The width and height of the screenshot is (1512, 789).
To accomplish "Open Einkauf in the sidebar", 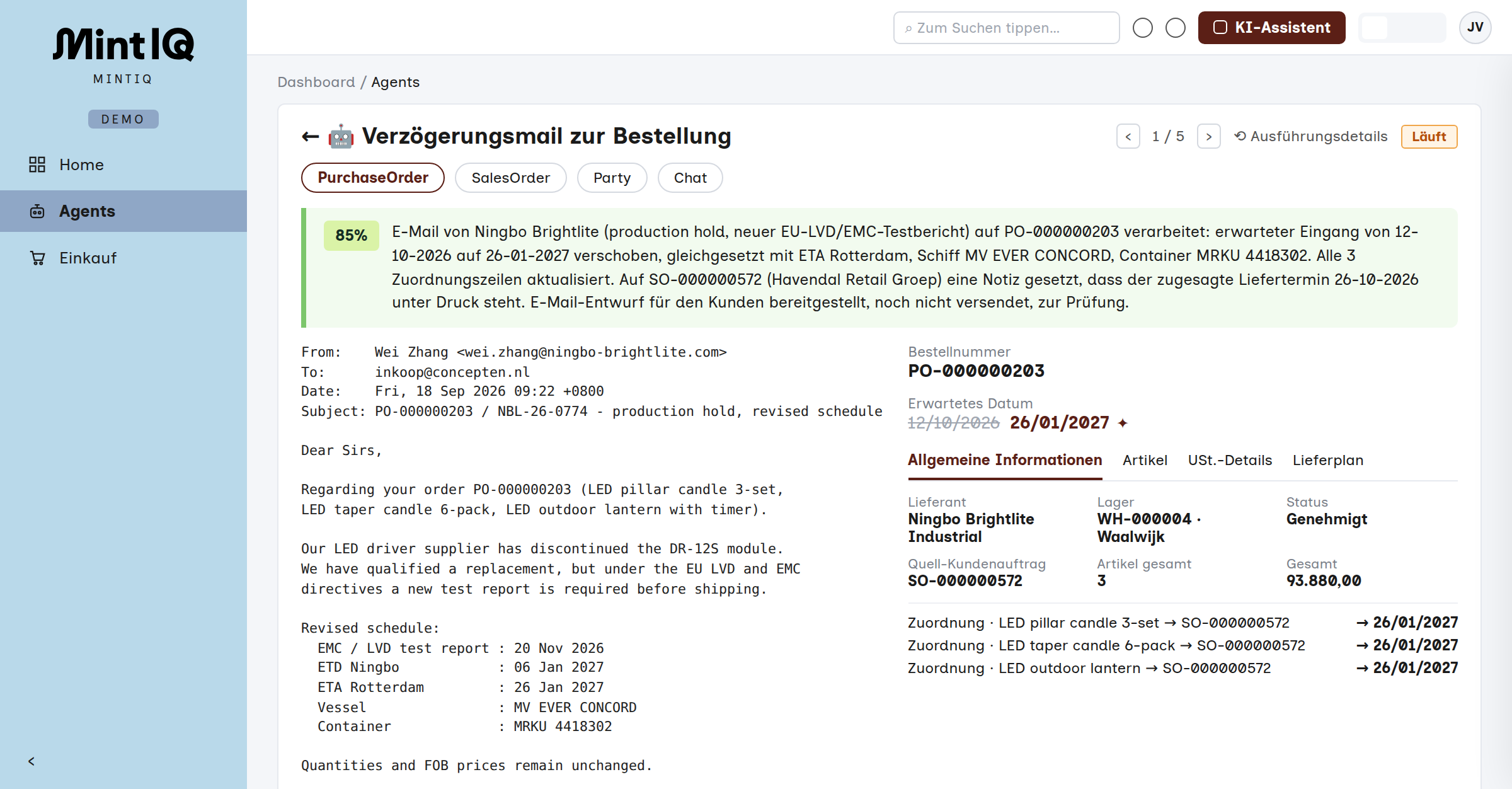I will pyautogui.click(x=123, y=258).
